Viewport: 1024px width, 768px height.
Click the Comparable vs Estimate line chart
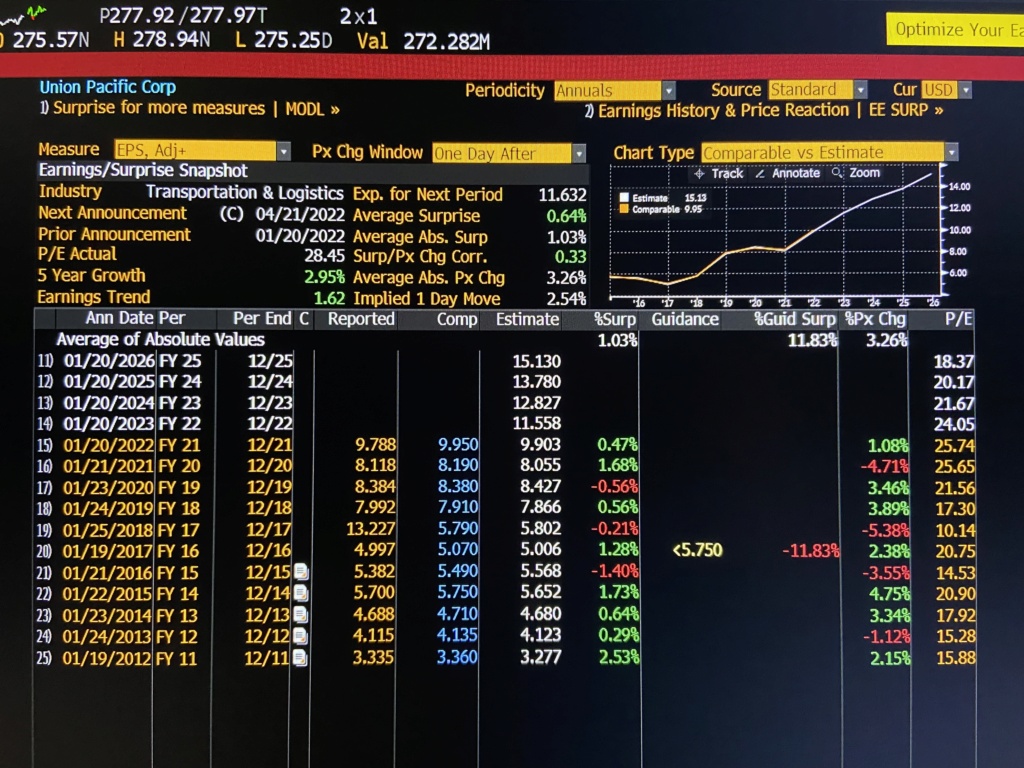775,232
